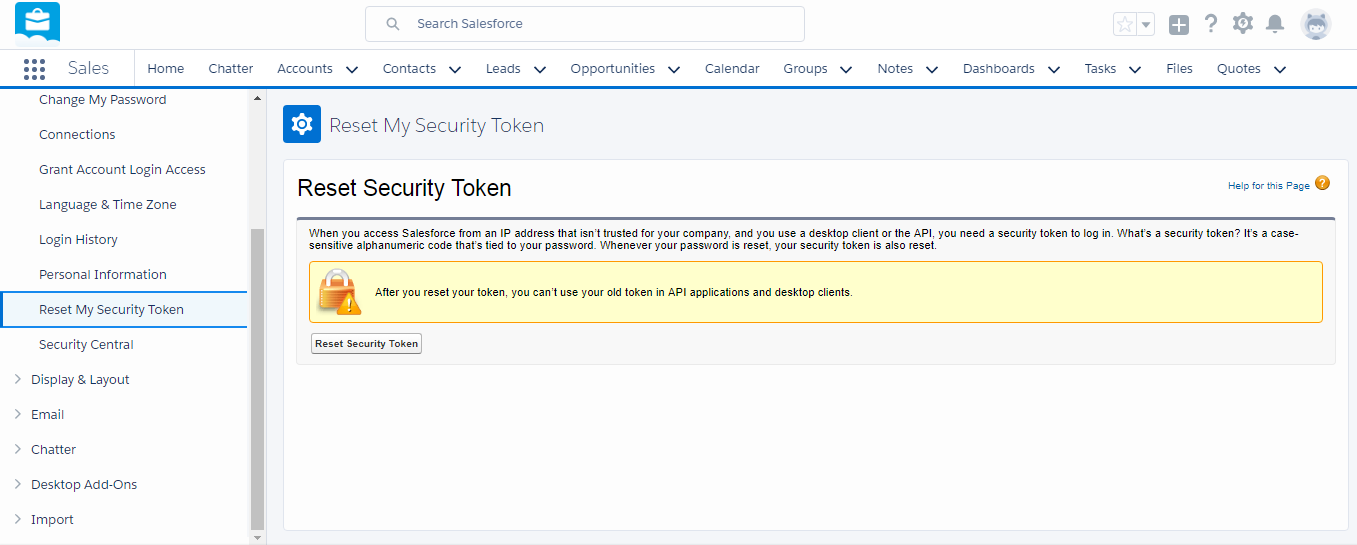Open the Opportunities tab dropdown chevron

point(674,69)
